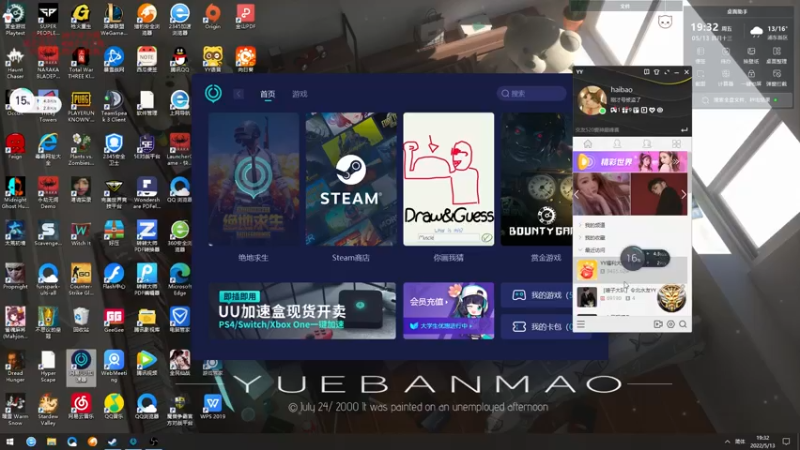Open YY friends tab with single-person icon
This screenshot has width=800, height=450.
click(617, 144)
